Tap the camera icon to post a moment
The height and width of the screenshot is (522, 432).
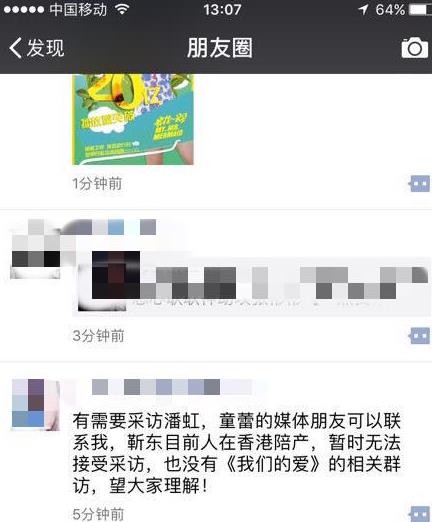[415, 48]
